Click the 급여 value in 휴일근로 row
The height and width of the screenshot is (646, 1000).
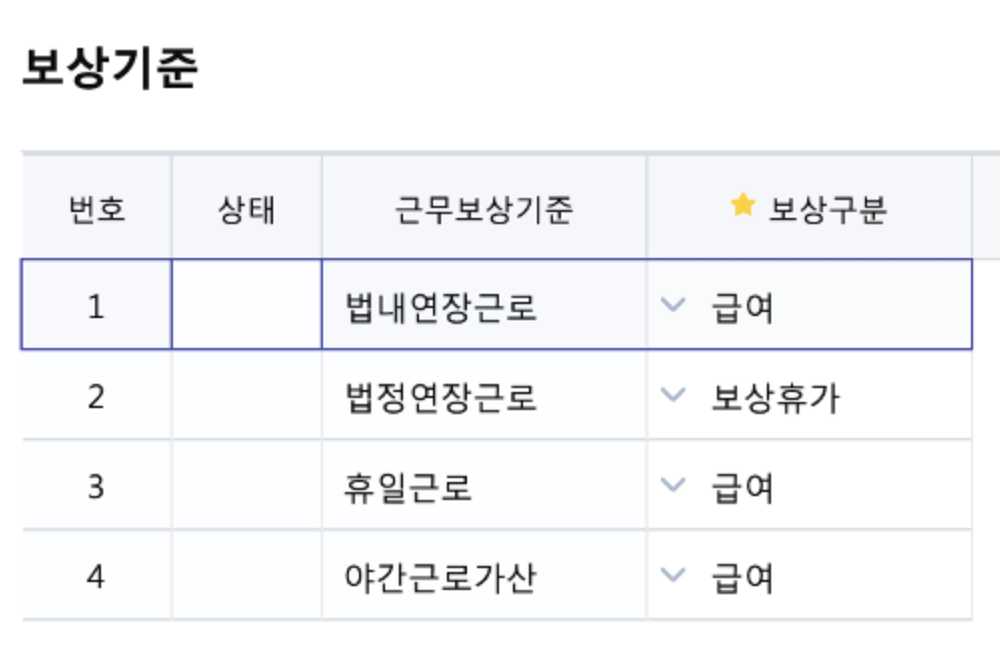point(743,488)
